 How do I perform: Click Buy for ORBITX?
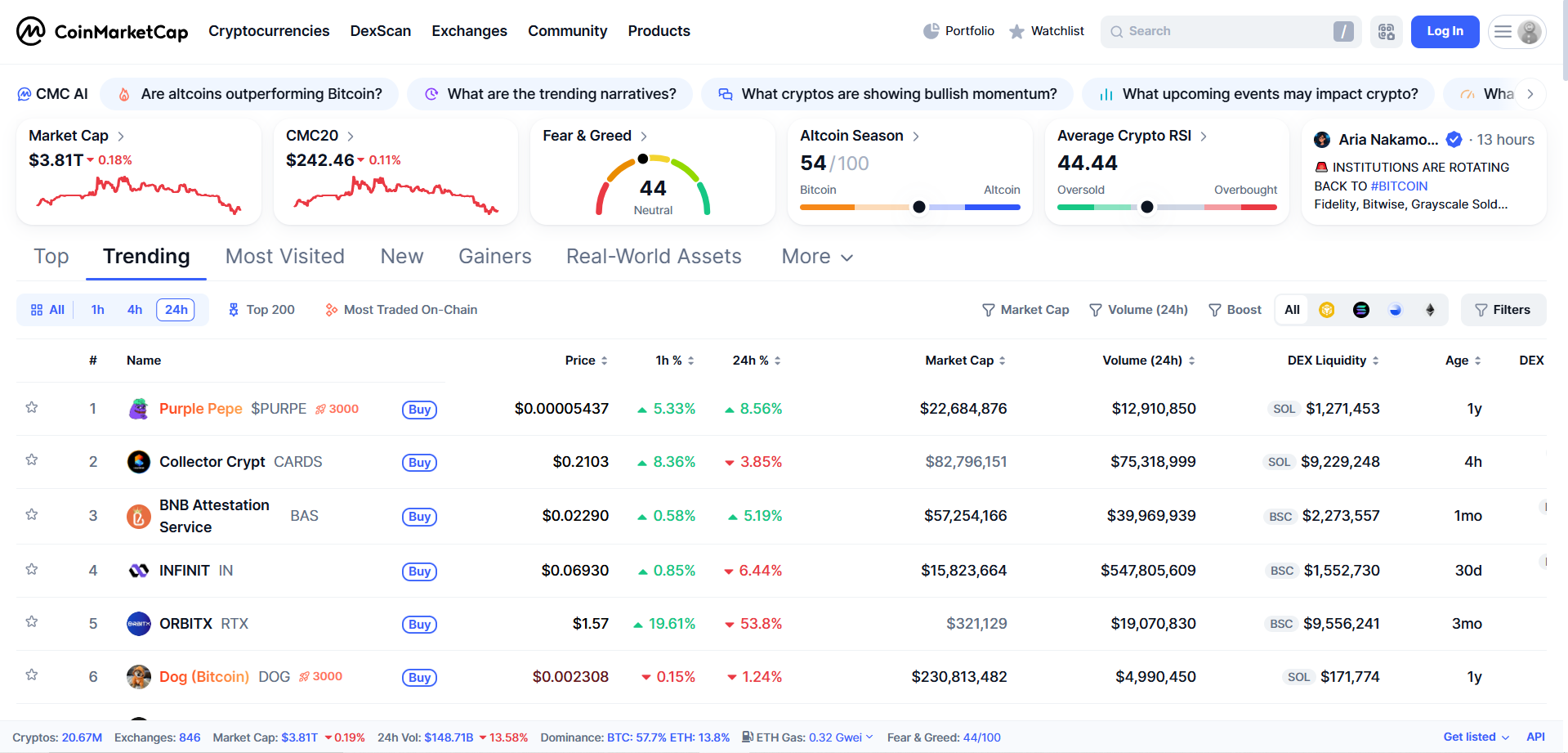pos(419,625)
